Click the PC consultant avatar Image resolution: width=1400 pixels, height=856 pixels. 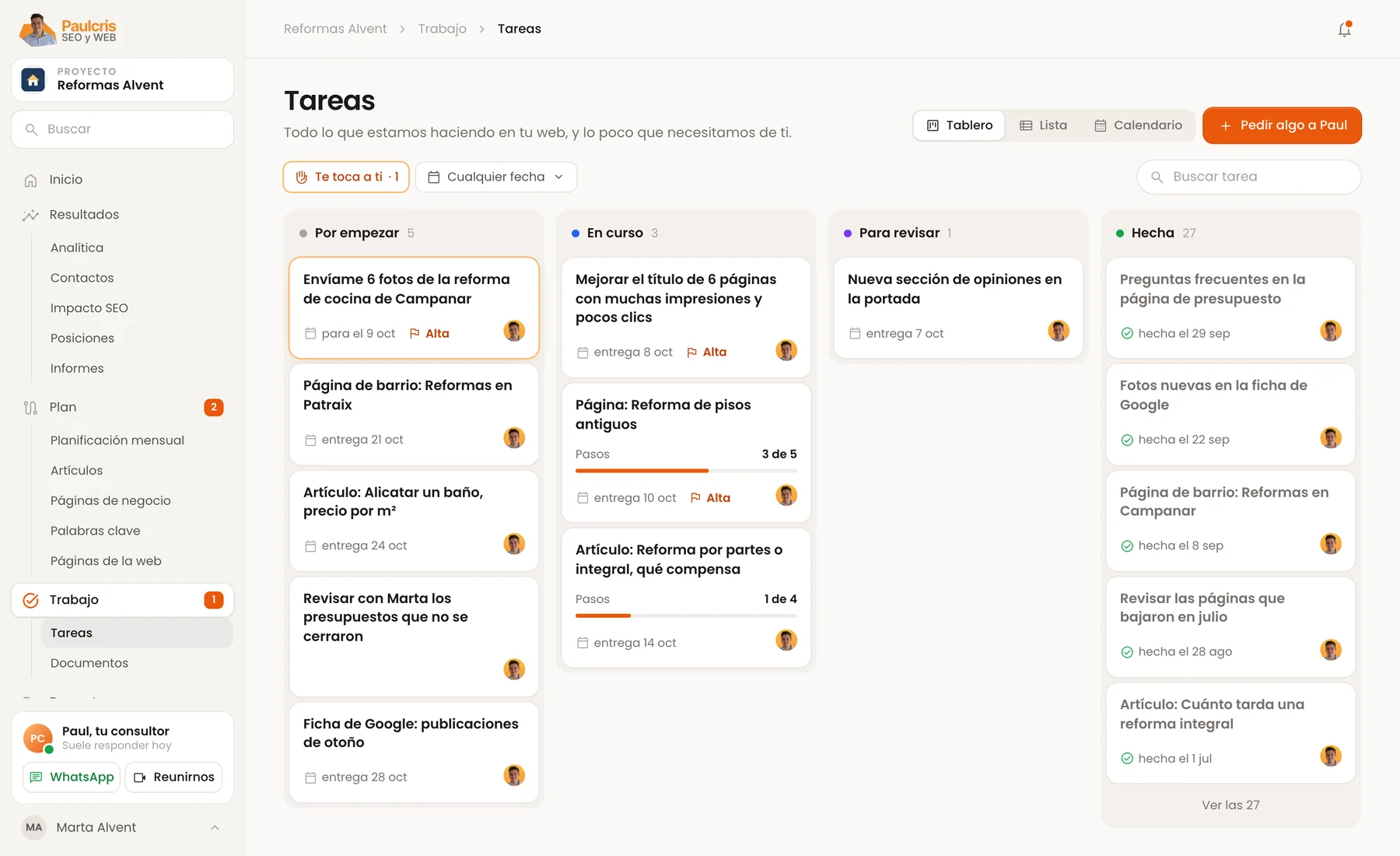38,738
